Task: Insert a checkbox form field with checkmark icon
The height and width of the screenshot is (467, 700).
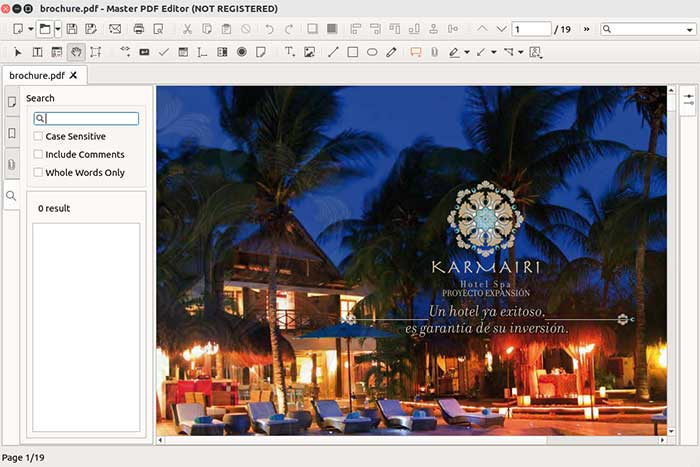Action: tap(164, 52)
